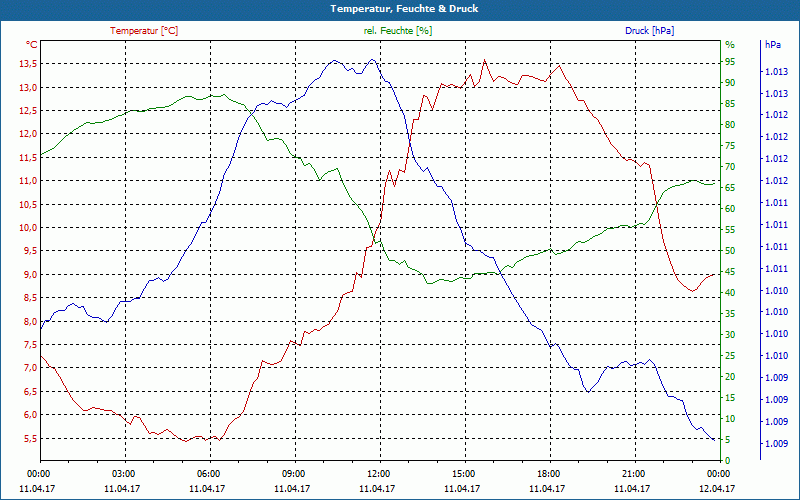
Task: Click the '13,5' temperature axis tick
Action: (x=28, y=64)
